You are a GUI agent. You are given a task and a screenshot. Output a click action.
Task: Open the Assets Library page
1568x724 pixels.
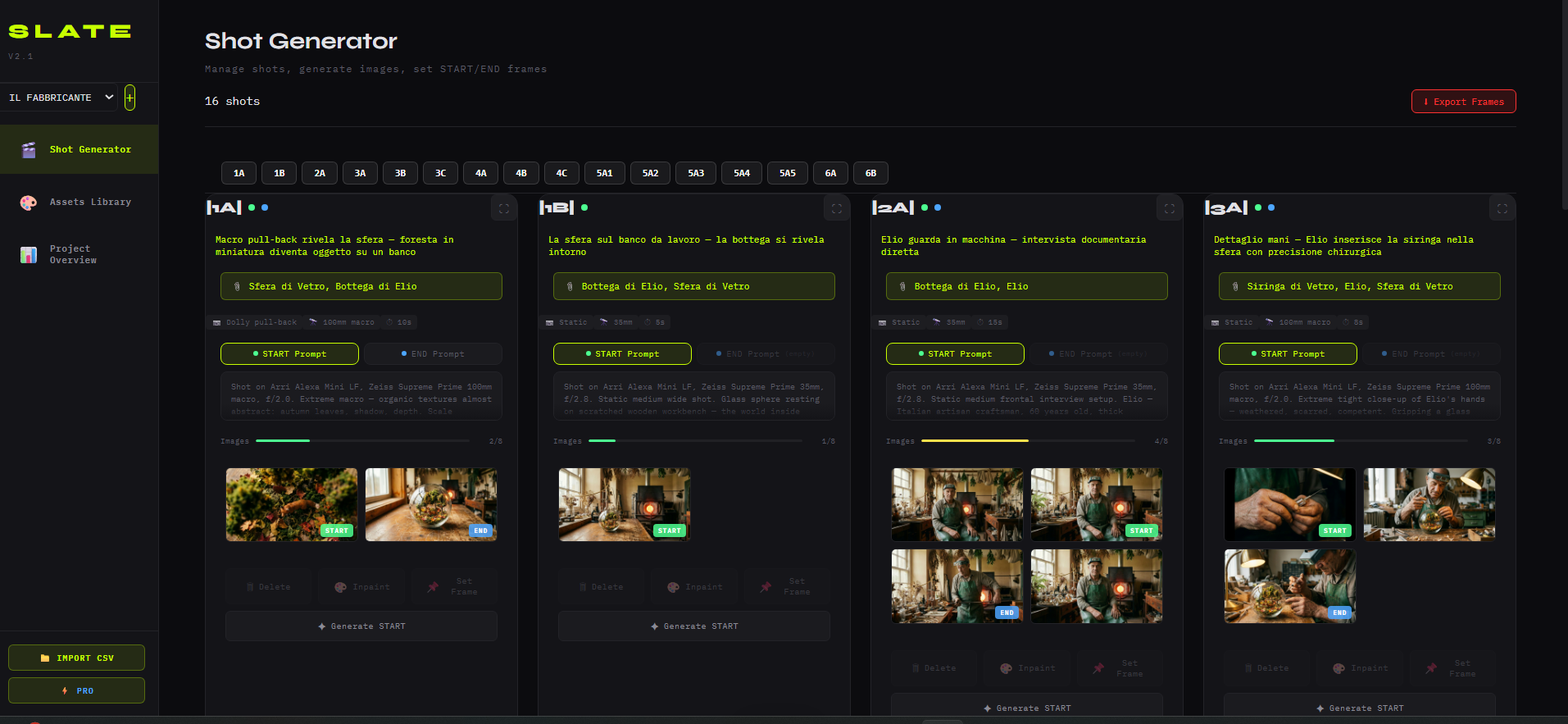(79, 203)
